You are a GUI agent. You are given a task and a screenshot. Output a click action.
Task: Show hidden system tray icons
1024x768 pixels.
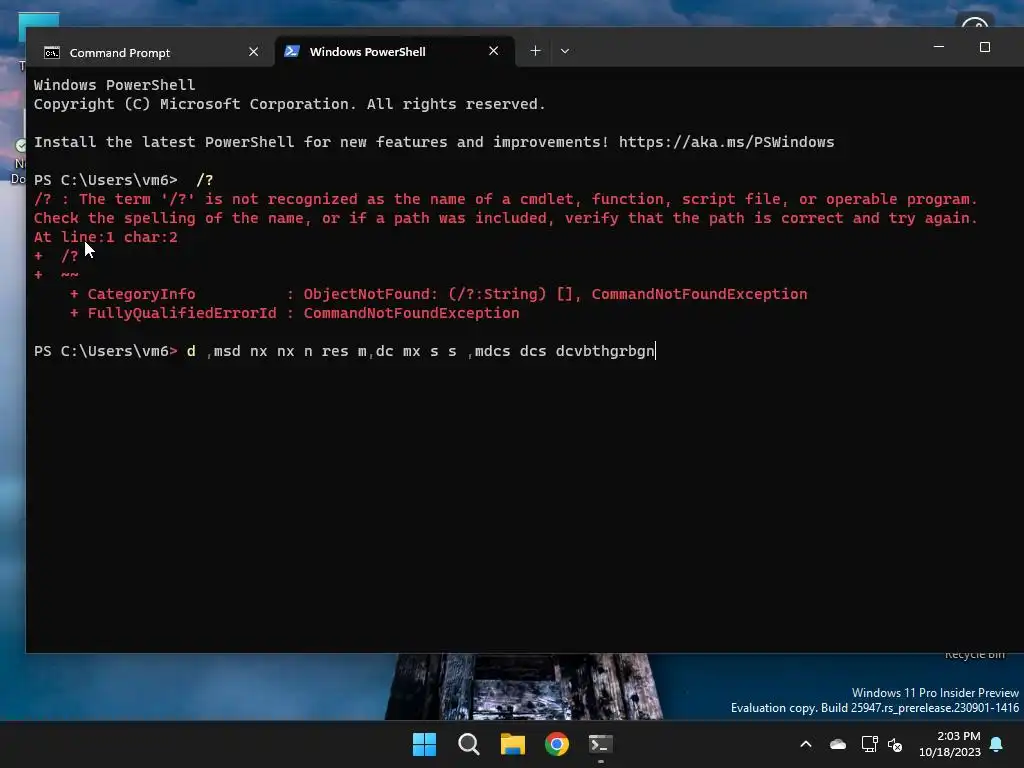coord(806,744)
